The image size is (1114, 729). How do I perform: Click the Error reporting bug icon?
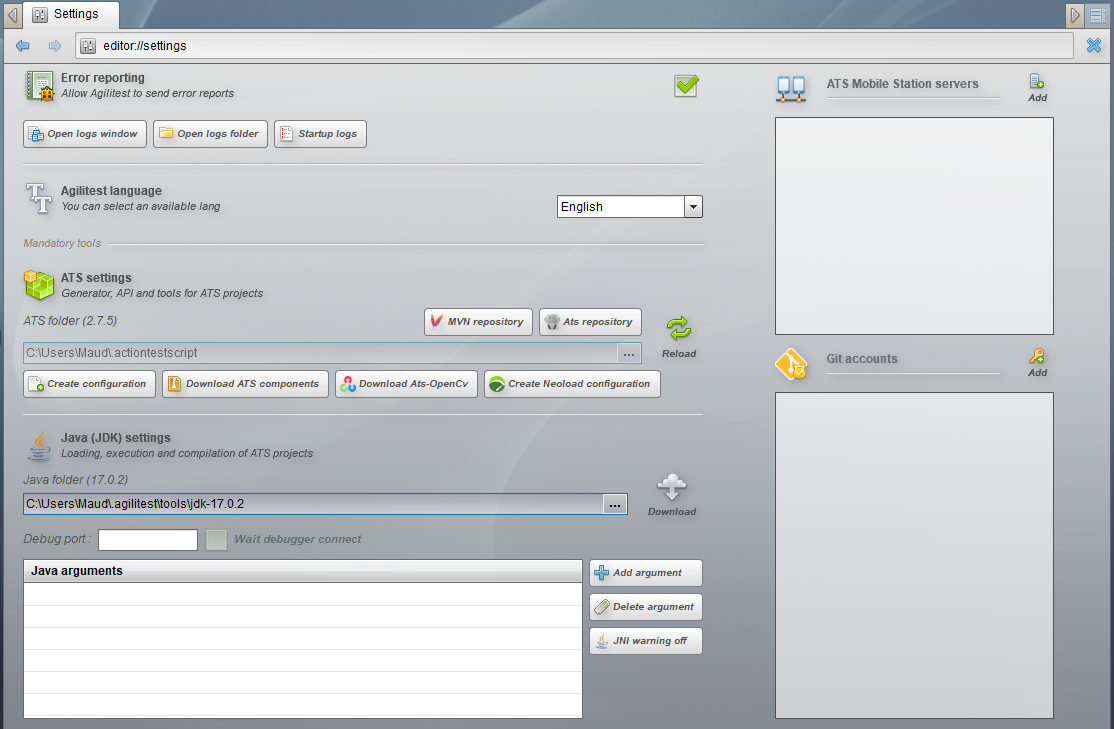coord(40,86)
